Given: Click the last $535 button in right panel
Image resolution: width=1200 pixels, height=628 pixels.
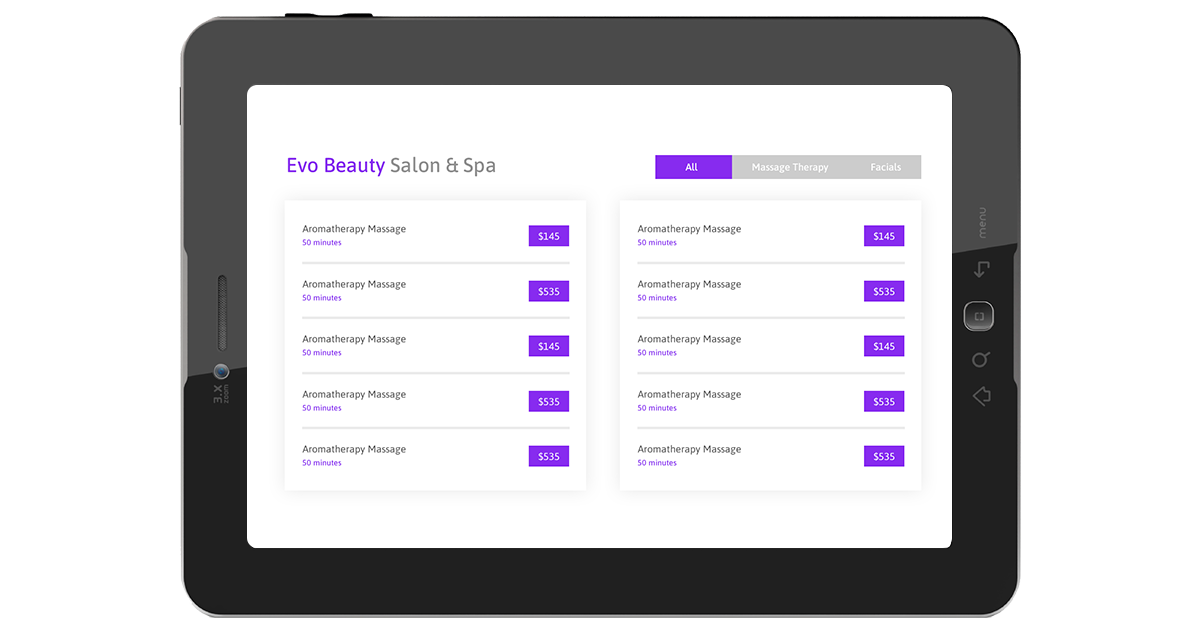Looking at the screenshot, I should (884, 456).
